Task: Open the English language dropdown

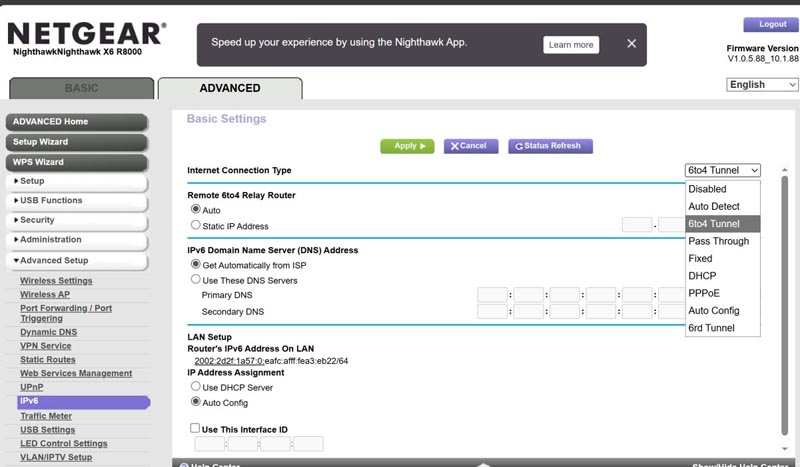Action: 762,85
